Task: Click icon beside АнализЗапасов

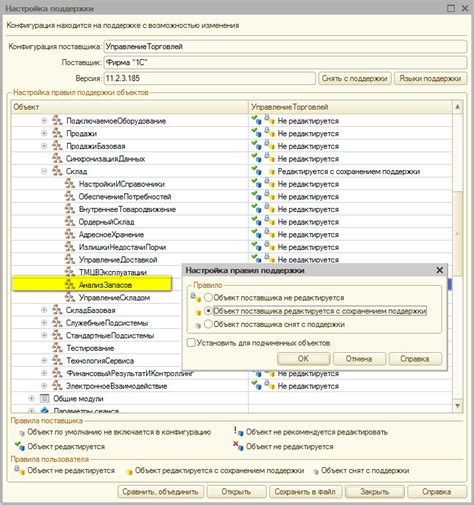Action: click(x=70, y=285)
